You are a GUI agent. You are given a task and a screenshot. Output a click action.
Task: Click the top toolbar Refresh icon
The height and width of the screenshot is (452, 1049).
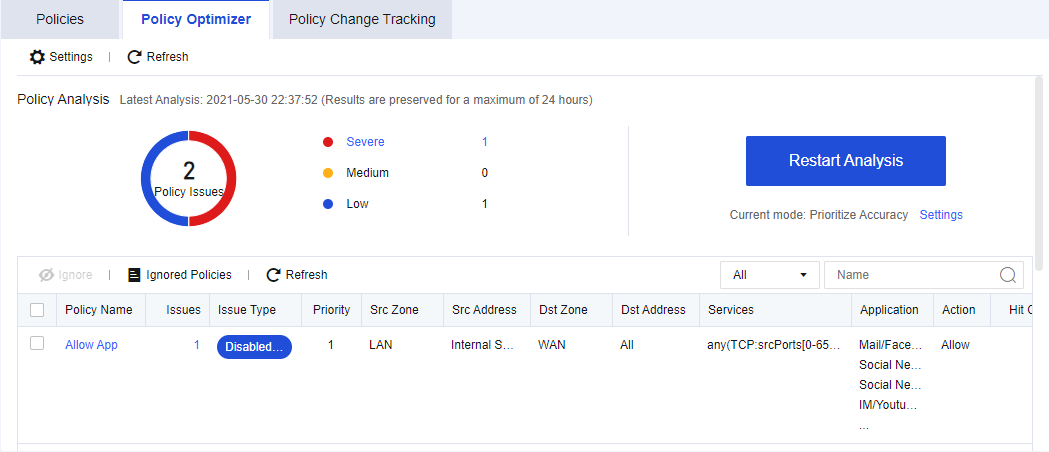(x=134, y=57)
